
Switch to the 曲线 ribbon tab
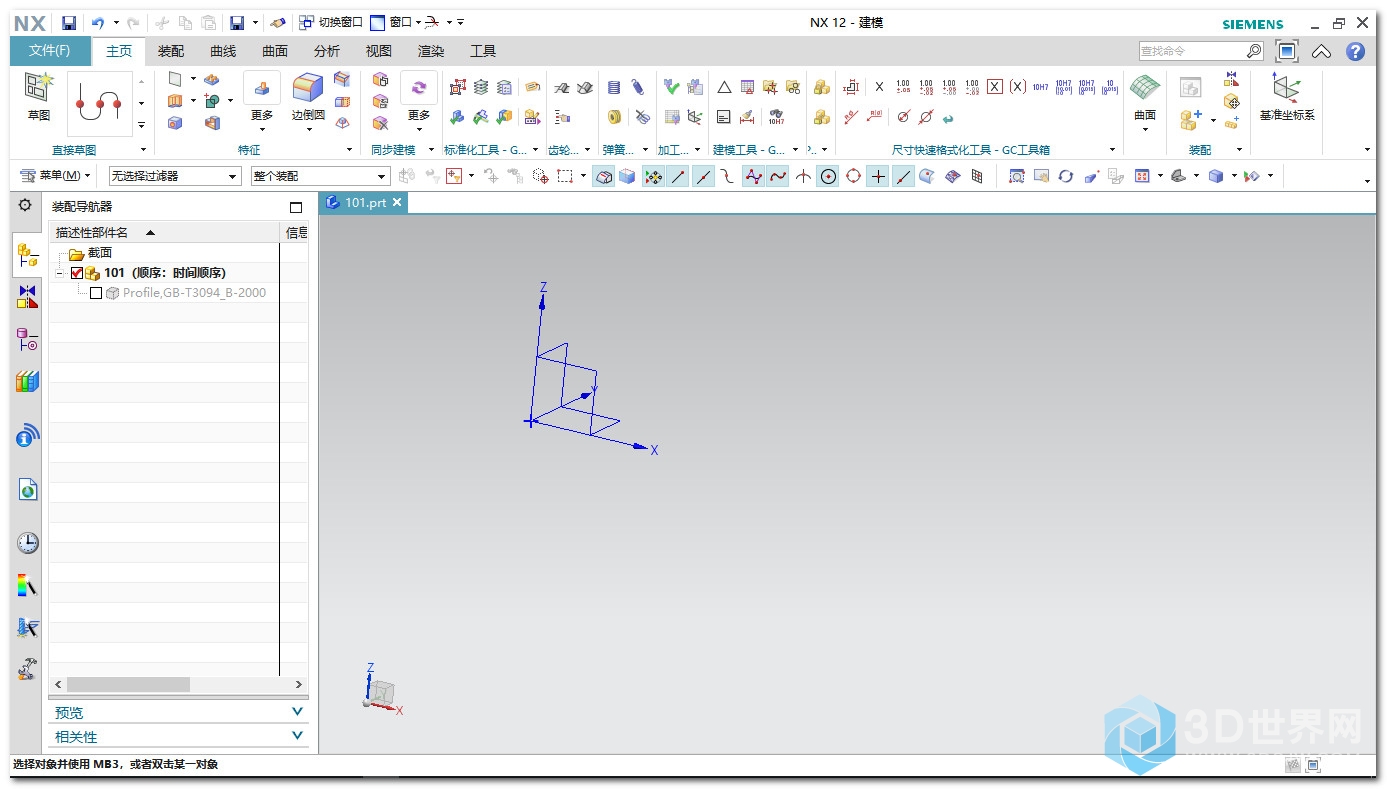223,51
